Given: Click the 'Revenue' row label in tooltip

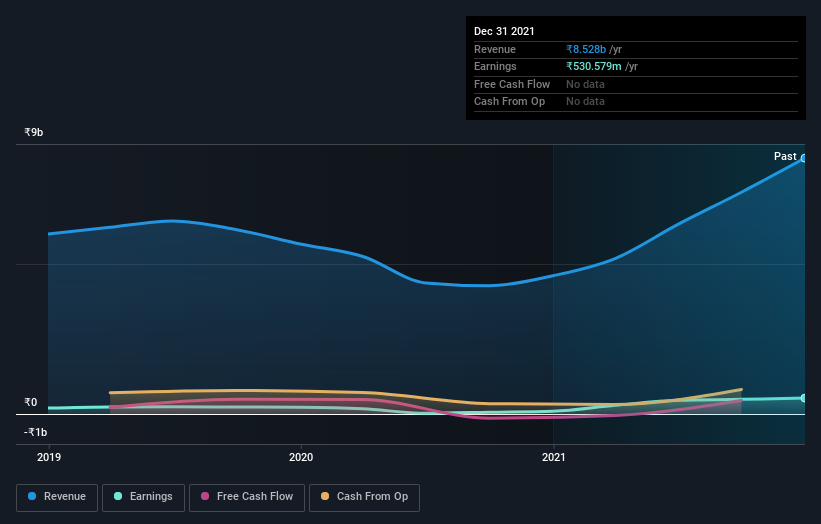Looking at the screenshot, I should (x=495, y=49).
